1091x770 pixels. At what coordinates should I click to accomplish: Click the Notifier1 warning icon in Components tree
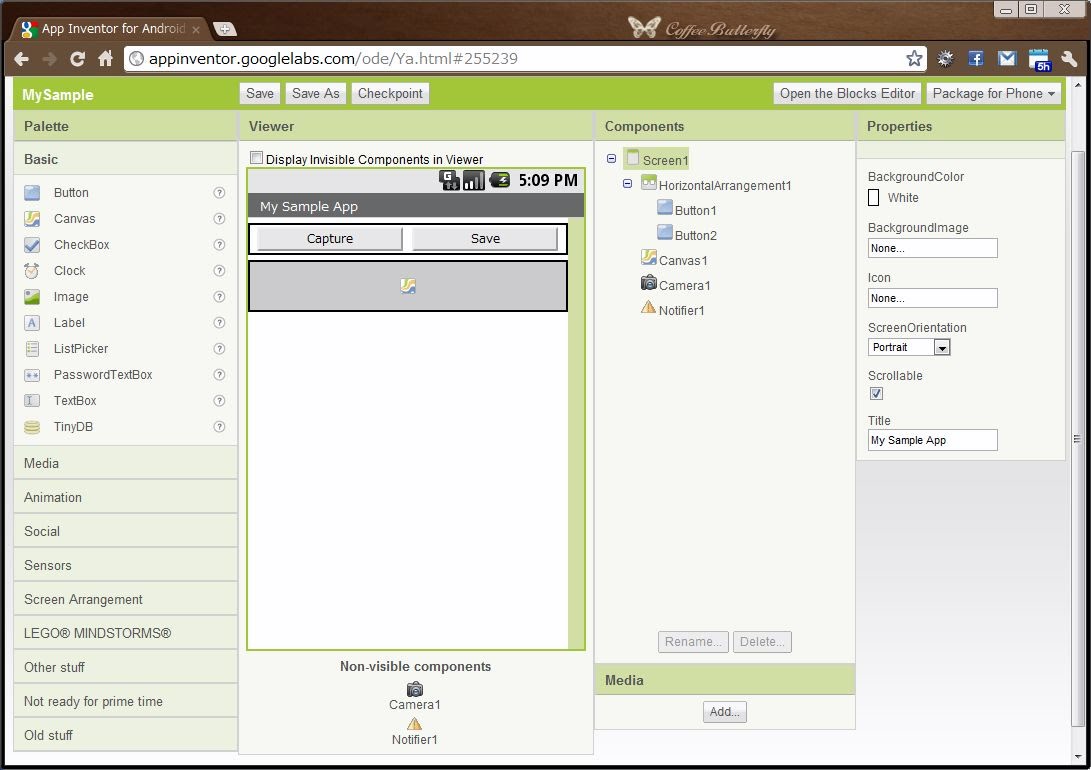tap(648, 308)
